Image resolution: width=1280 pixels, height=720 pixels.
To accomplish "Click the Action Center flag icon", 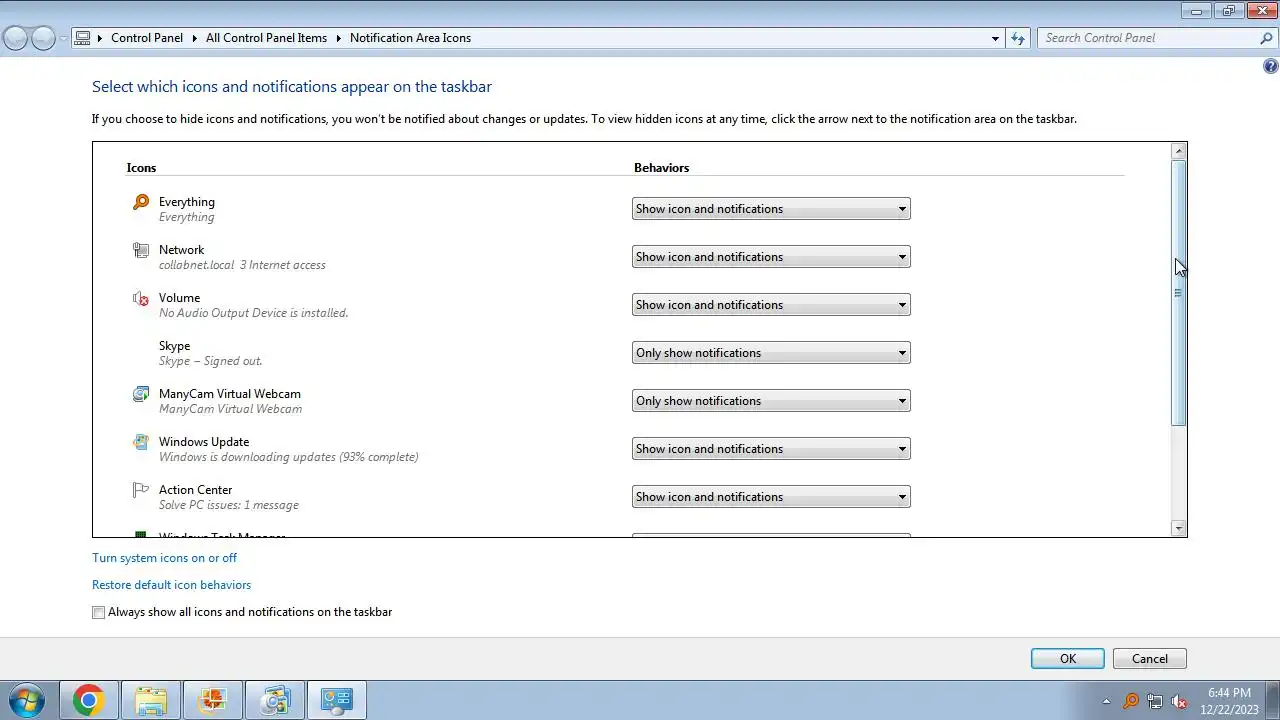I will 141,490.
